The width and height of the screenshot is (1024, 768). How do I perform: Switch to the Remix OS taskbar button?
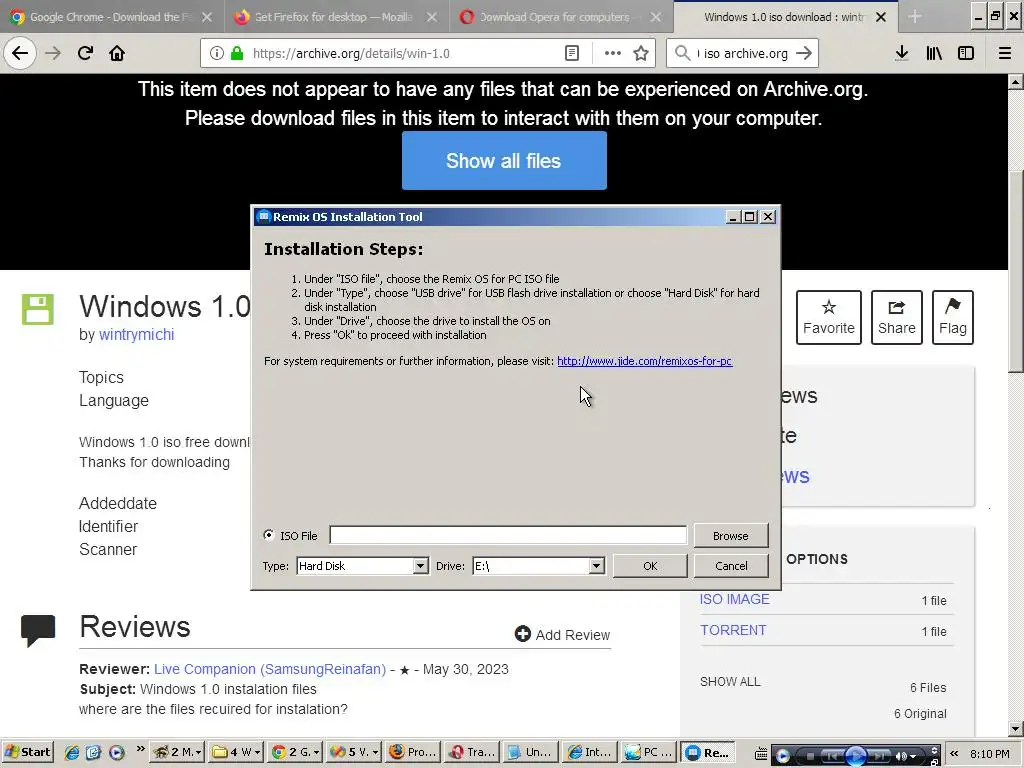(708, 752)
